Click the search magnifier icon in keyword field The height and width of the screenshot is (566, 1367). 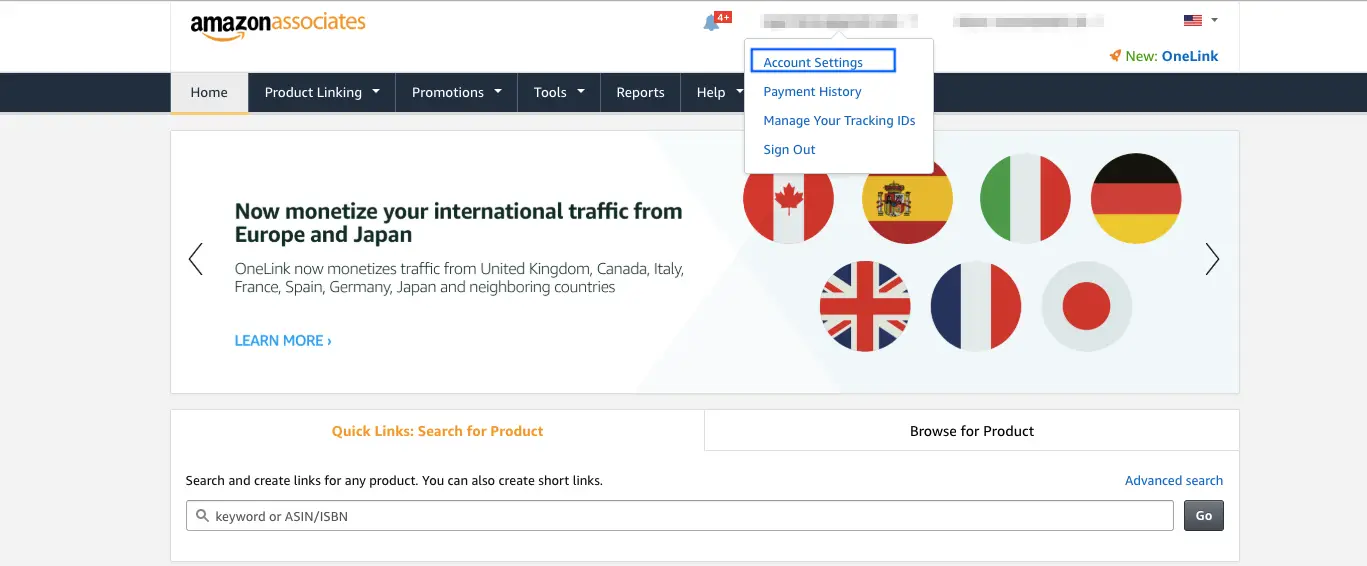pyautogui.click(x=203, y=516)
